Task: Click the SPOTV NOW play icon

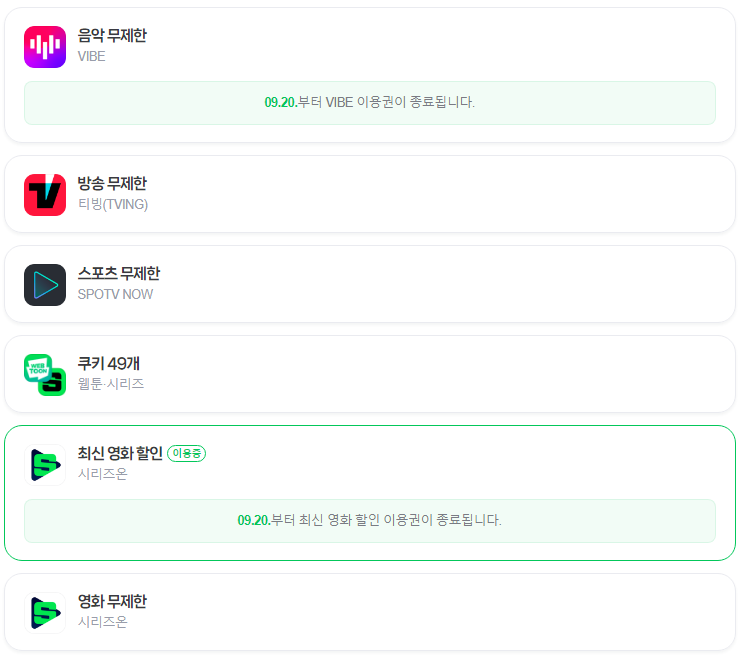Action: pos(45,285)
